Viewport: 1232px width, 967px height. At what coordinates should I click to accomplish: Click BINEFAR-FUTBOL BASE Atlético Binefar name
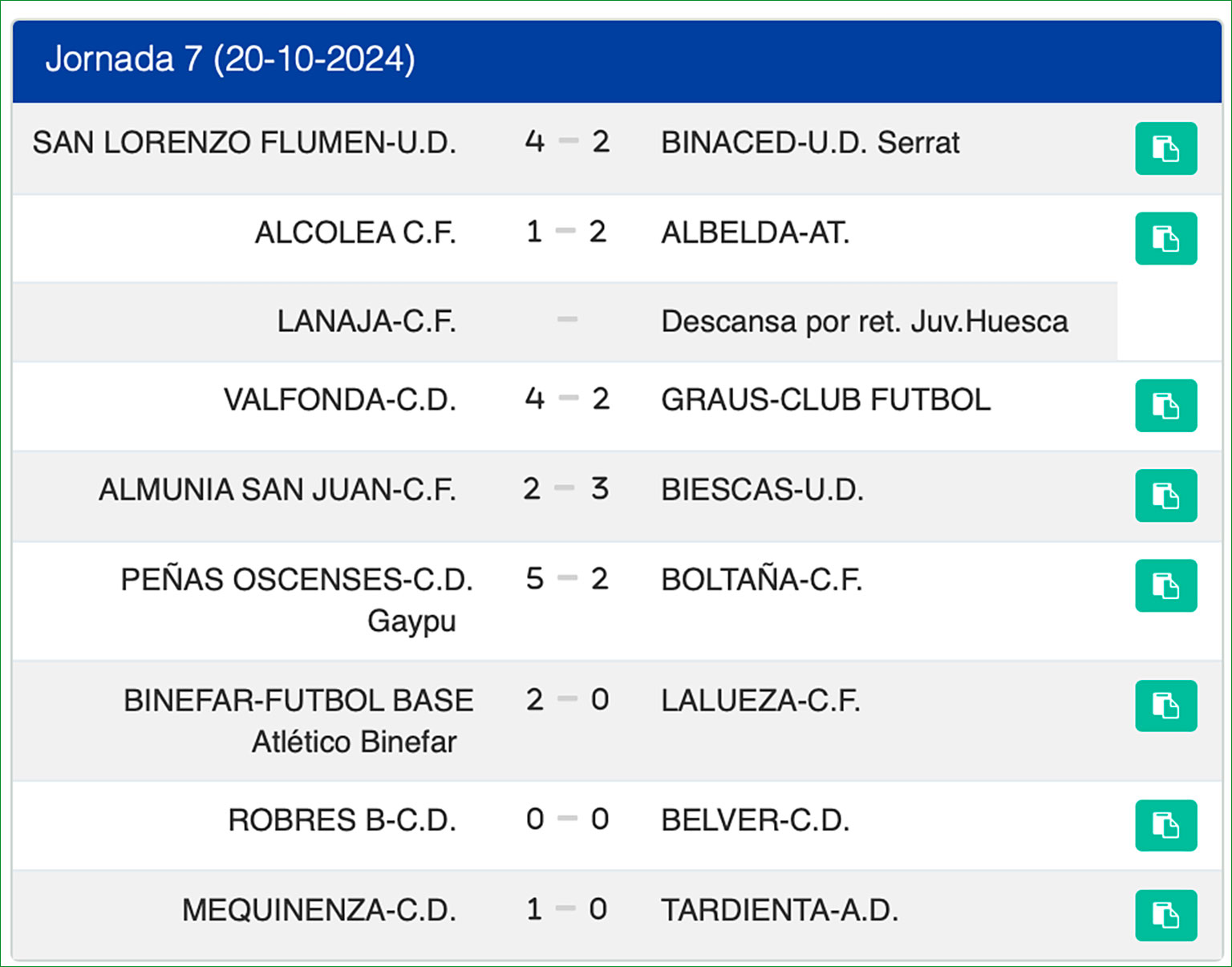pyautogui.click(x=298, y=719)
